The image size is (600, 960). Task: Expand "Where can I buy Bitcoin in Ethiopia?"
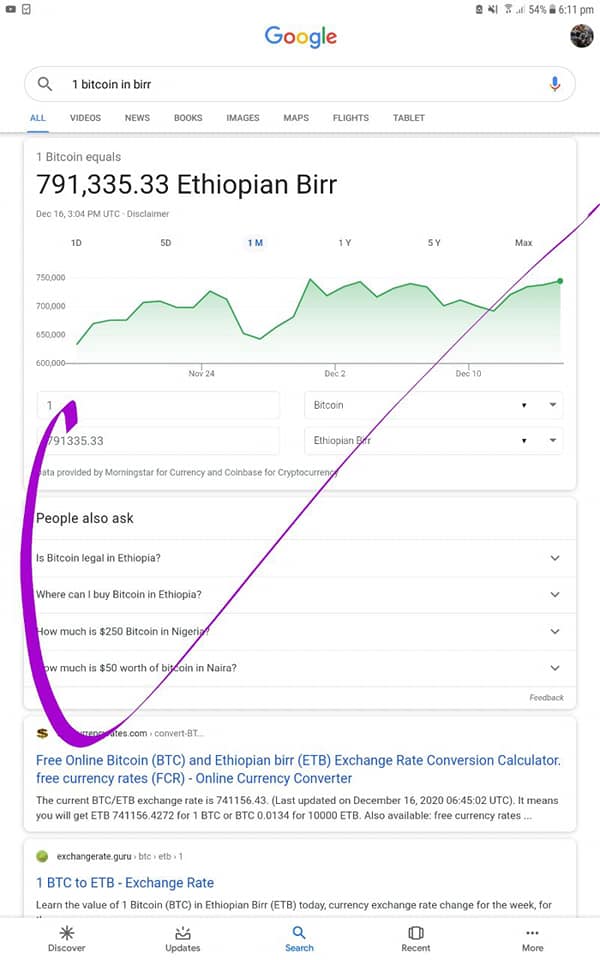(300, 594)
